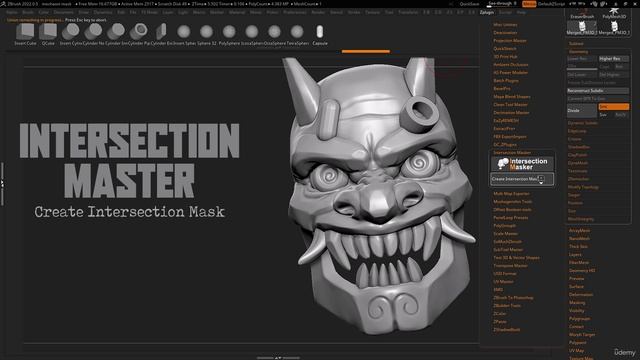Expand ZBrush To Photoshop section
The height and width of the screenshot is (360, 640).
pyautogui.click(x=513, y=298)
